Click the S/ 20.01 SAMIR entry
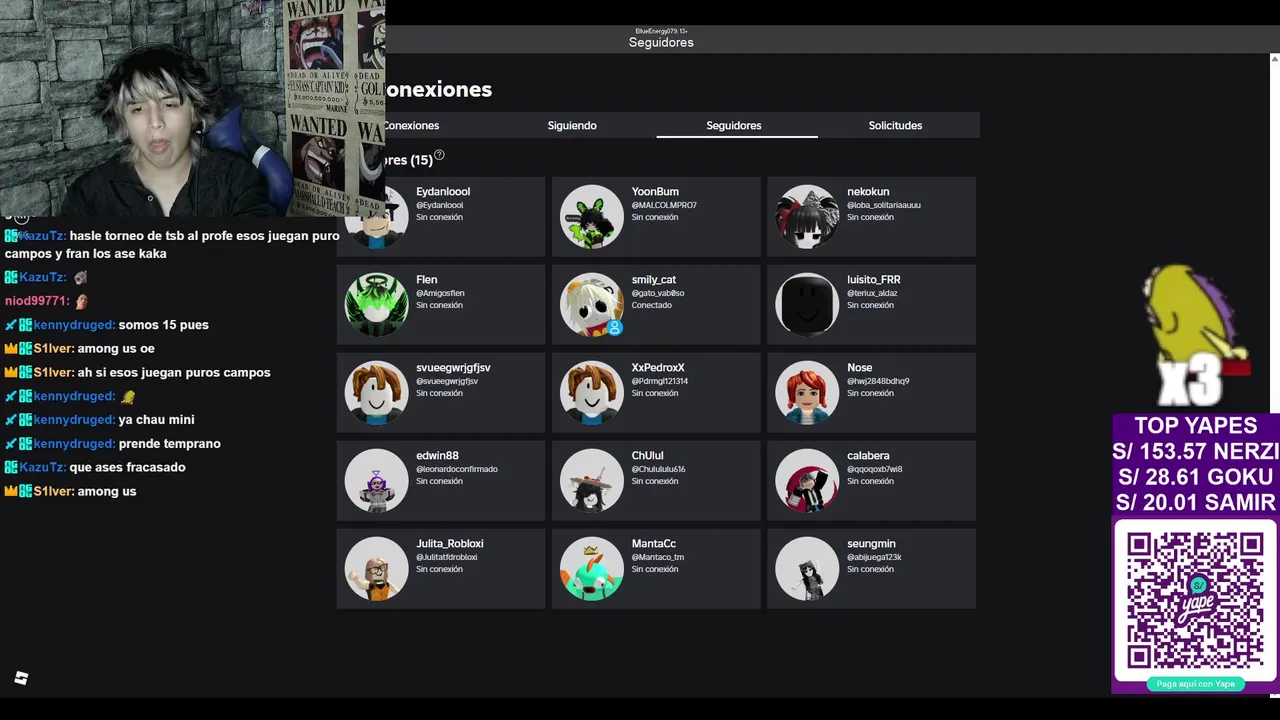Screen dimensions: 1280x720 point(1196,503)
